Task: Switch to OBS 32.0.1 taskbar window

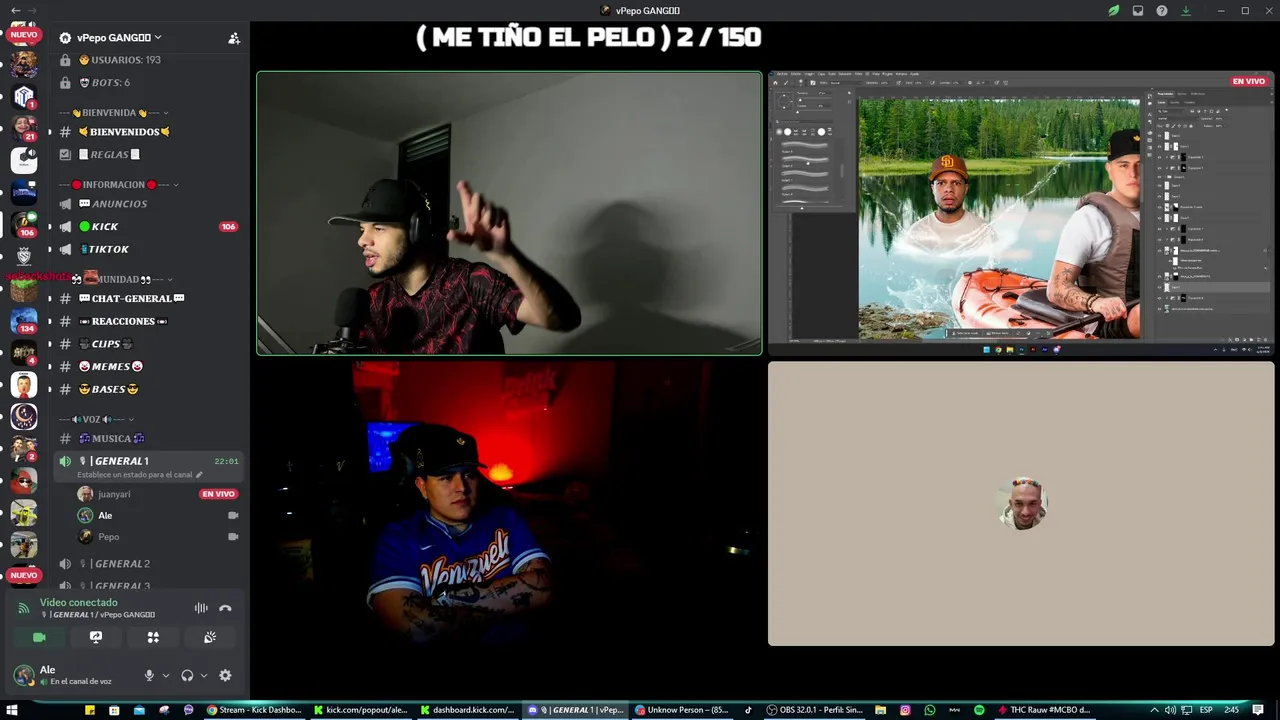Action: 815,710
